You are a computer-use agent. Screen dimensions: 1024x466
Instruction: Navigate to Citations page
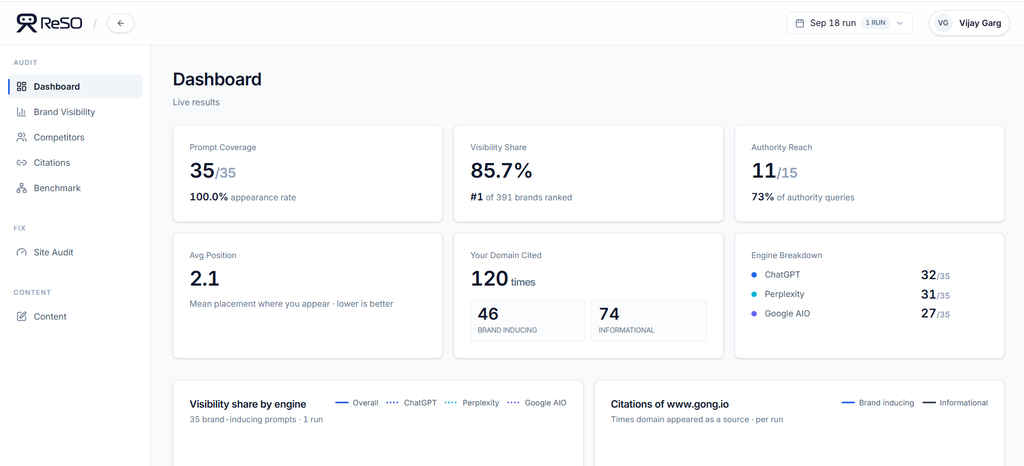(75, 163)
